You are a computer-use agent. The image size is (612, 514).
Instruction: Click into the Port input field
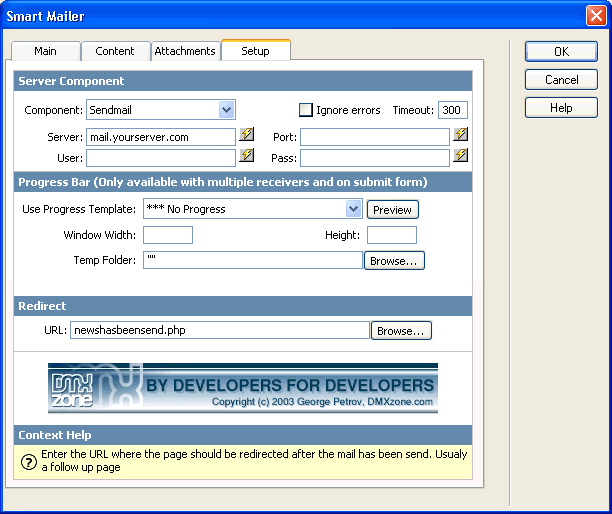pyautogui.click(x=375, y=137)
